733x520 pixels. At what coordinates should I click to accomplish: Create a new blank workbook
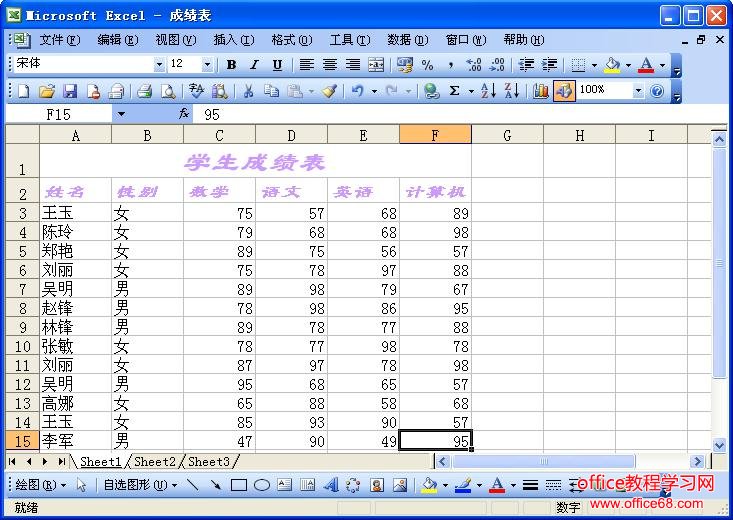coord(23,91)
